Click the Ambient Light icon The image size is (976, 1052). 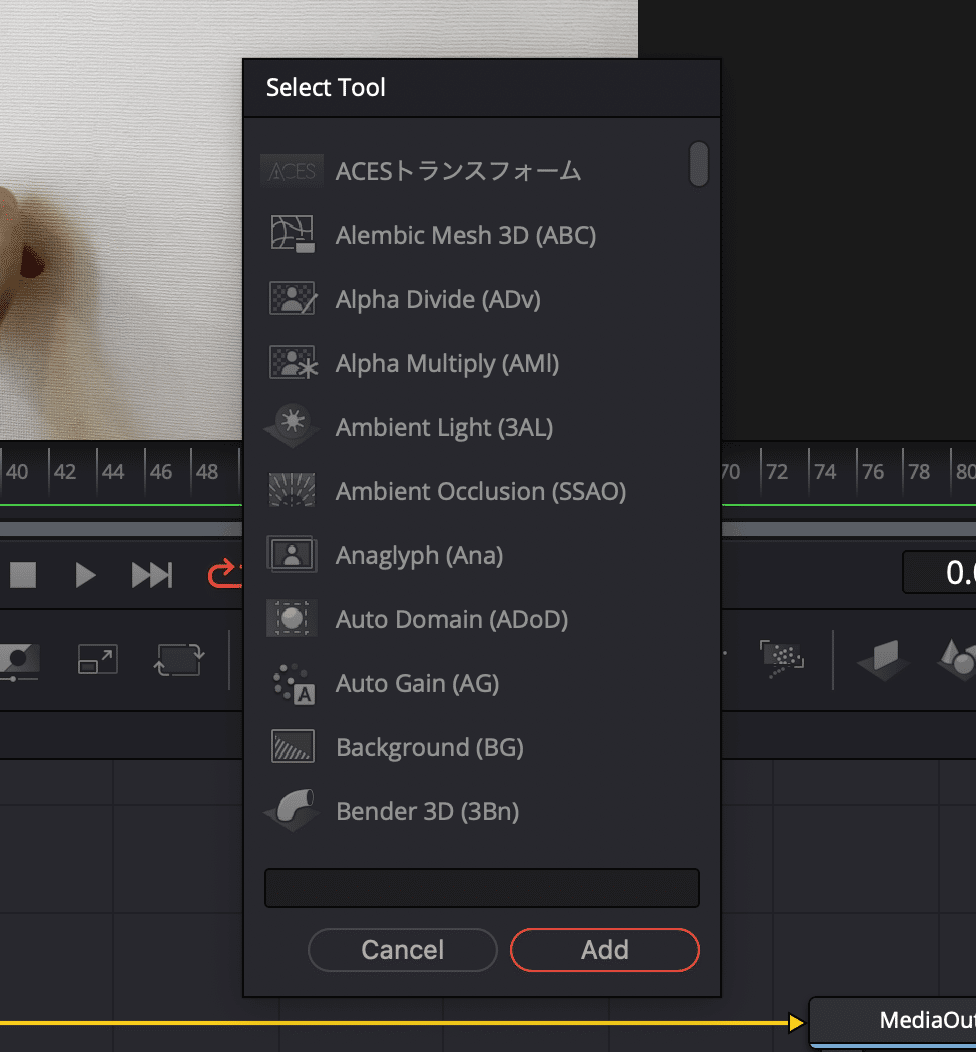(292, 425)
